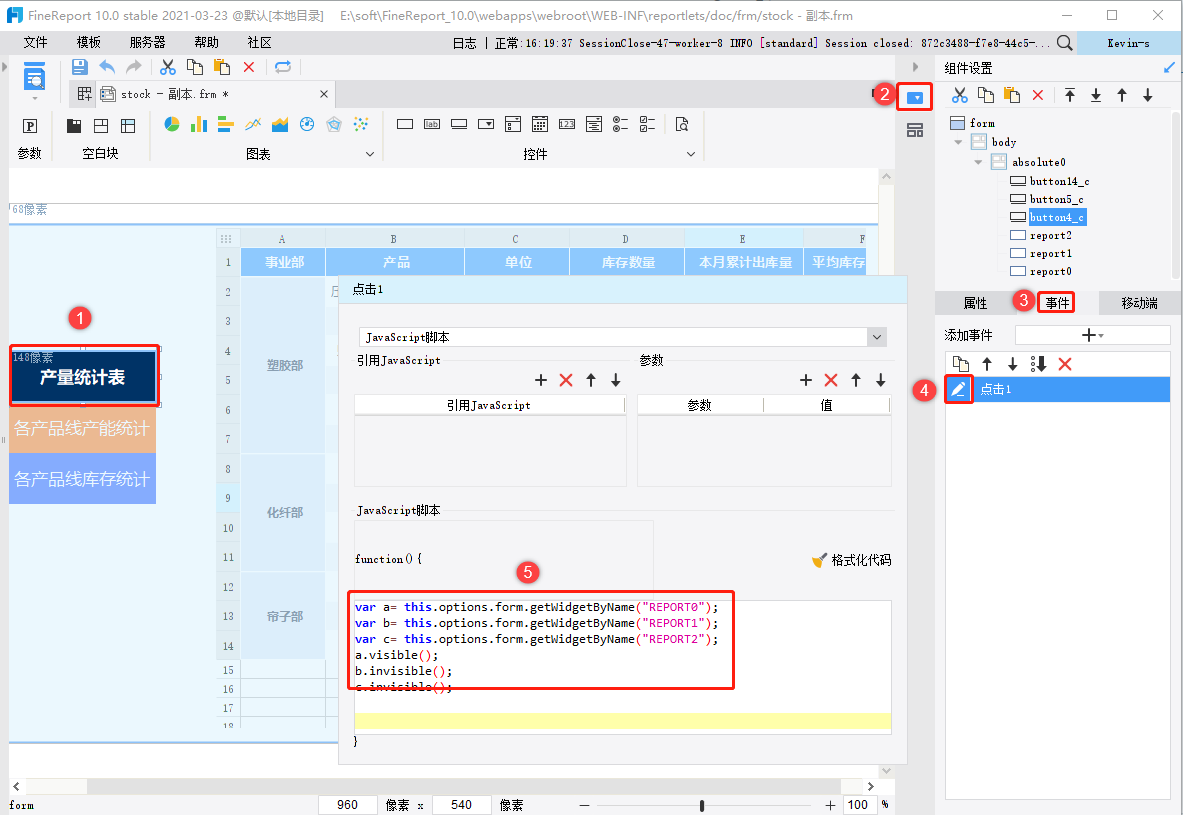Insert a column bar chart
Image resolution: width=1183 pixels, height=815 pixels.
(199, 124)
